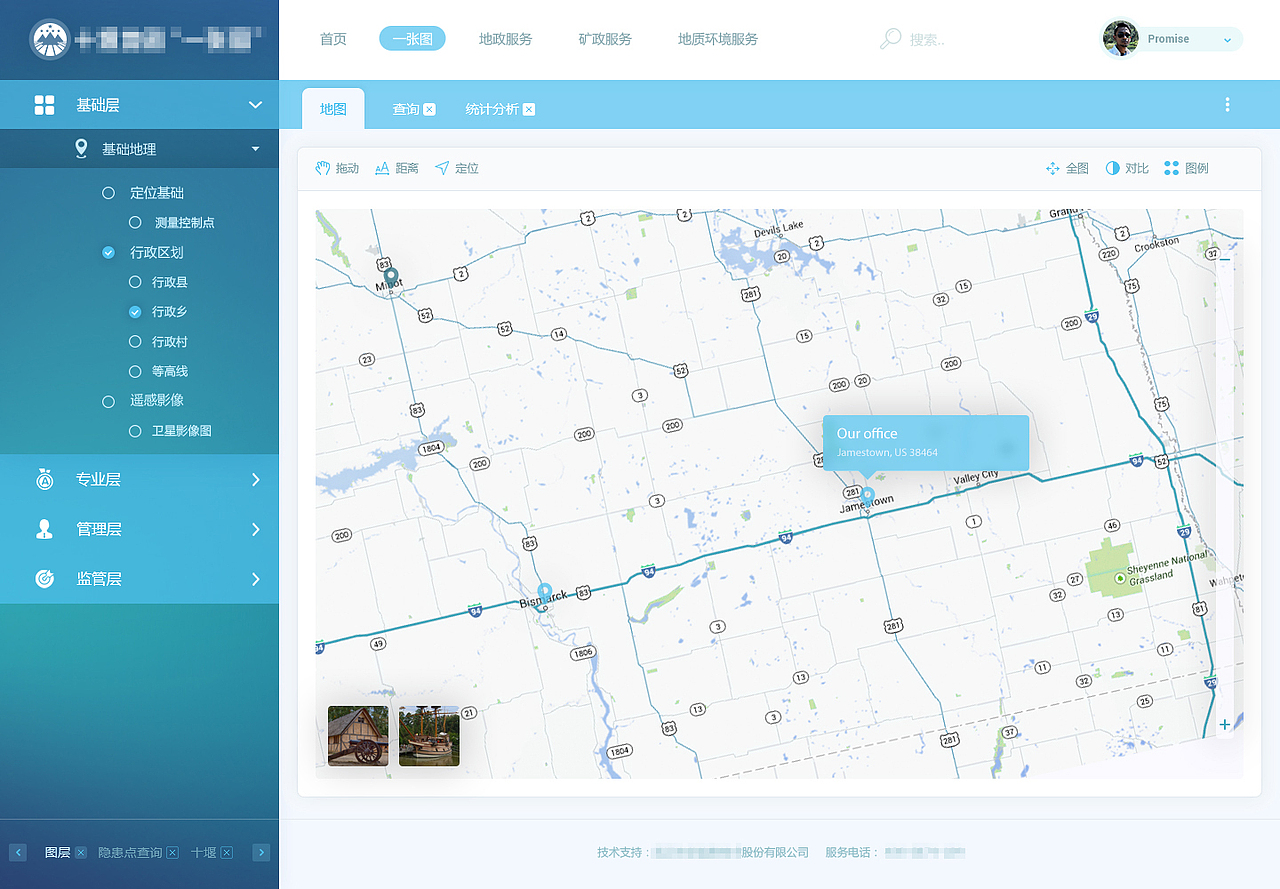Close the 隐患点查询 bottom tab
The image size is (1280, 889).
pos(173,853)
